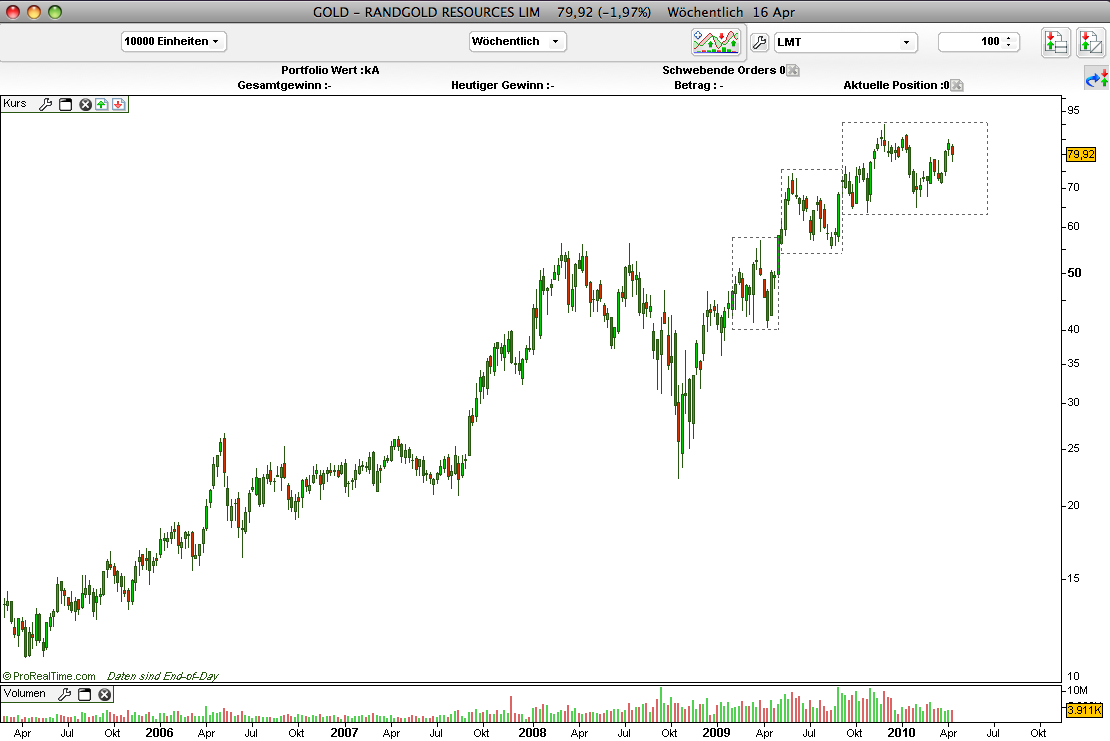
Task: Click the Portfolio Wert :kA text
Action: pos(330,70)
